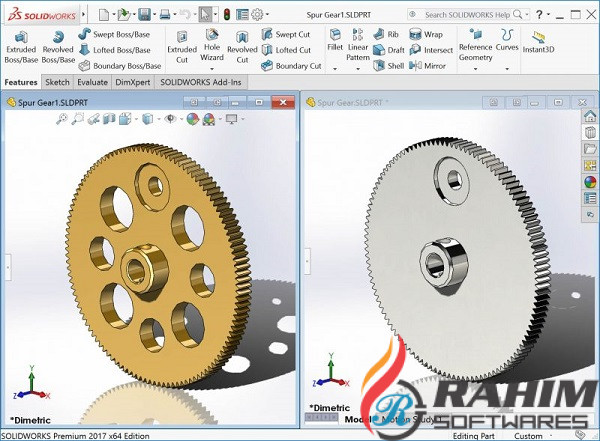Use the Intersect feature

pos(431,50)
